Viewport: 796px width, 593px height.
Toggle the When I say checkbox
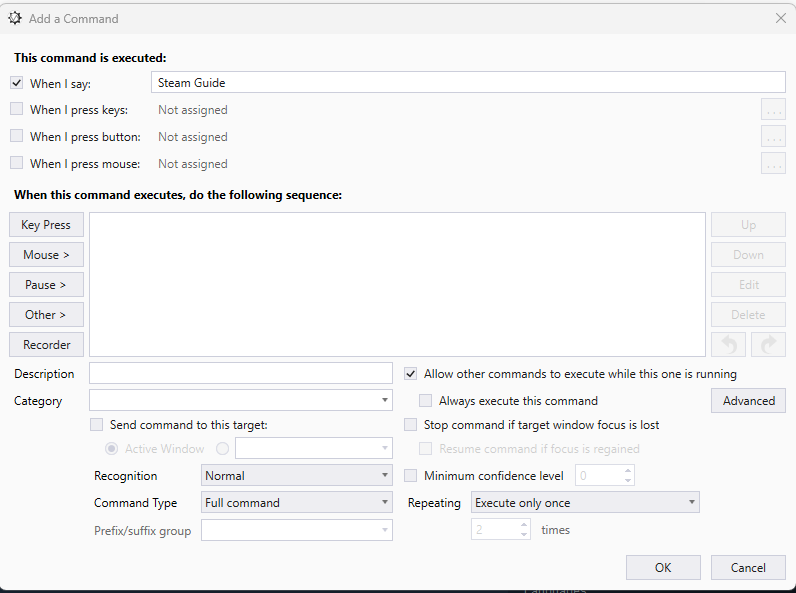point(17,83)
